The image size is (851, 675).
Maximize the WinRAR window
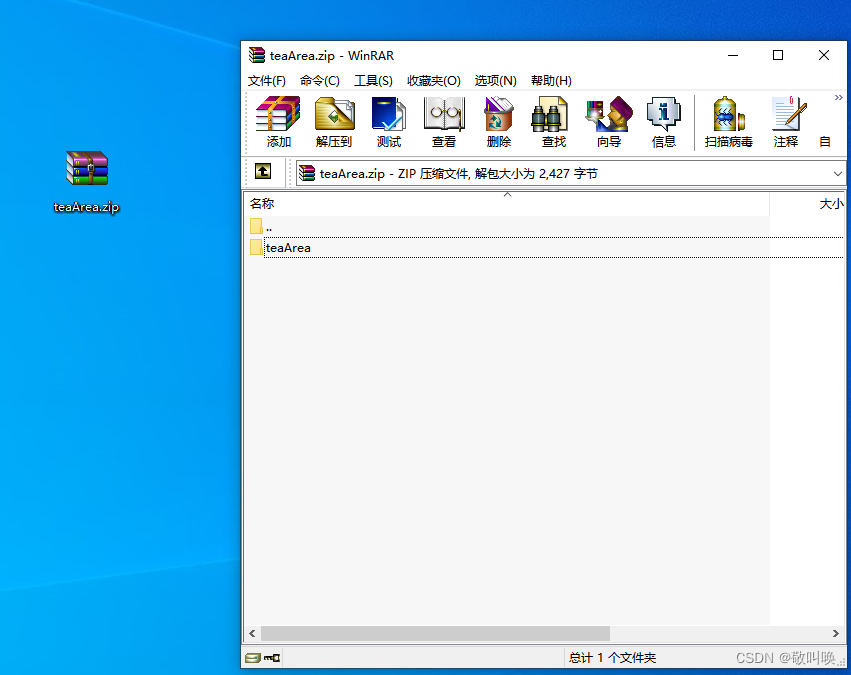click(778, 55)
